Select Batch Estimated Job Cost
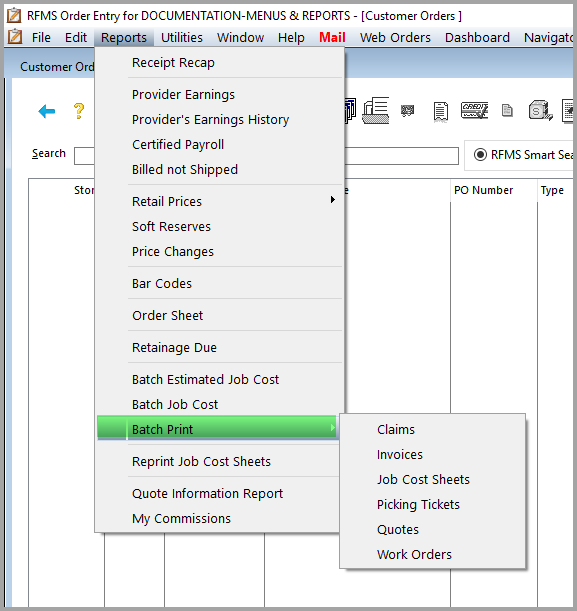The image size is (577, 611). coord(220,380)
